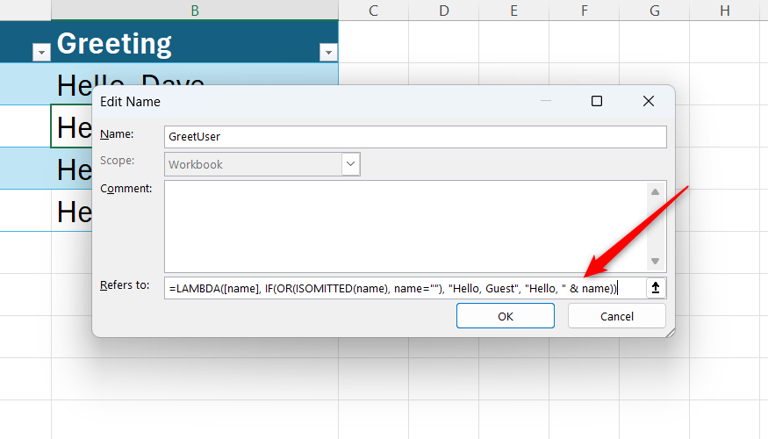Select column B header

(194, 10)
